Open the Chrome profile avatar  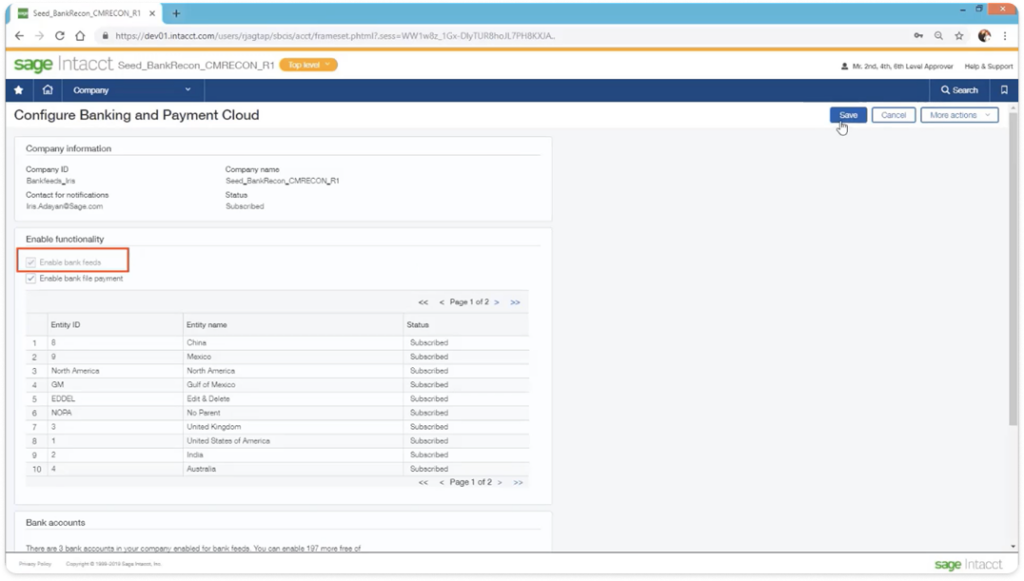click(x=984, y=36)
